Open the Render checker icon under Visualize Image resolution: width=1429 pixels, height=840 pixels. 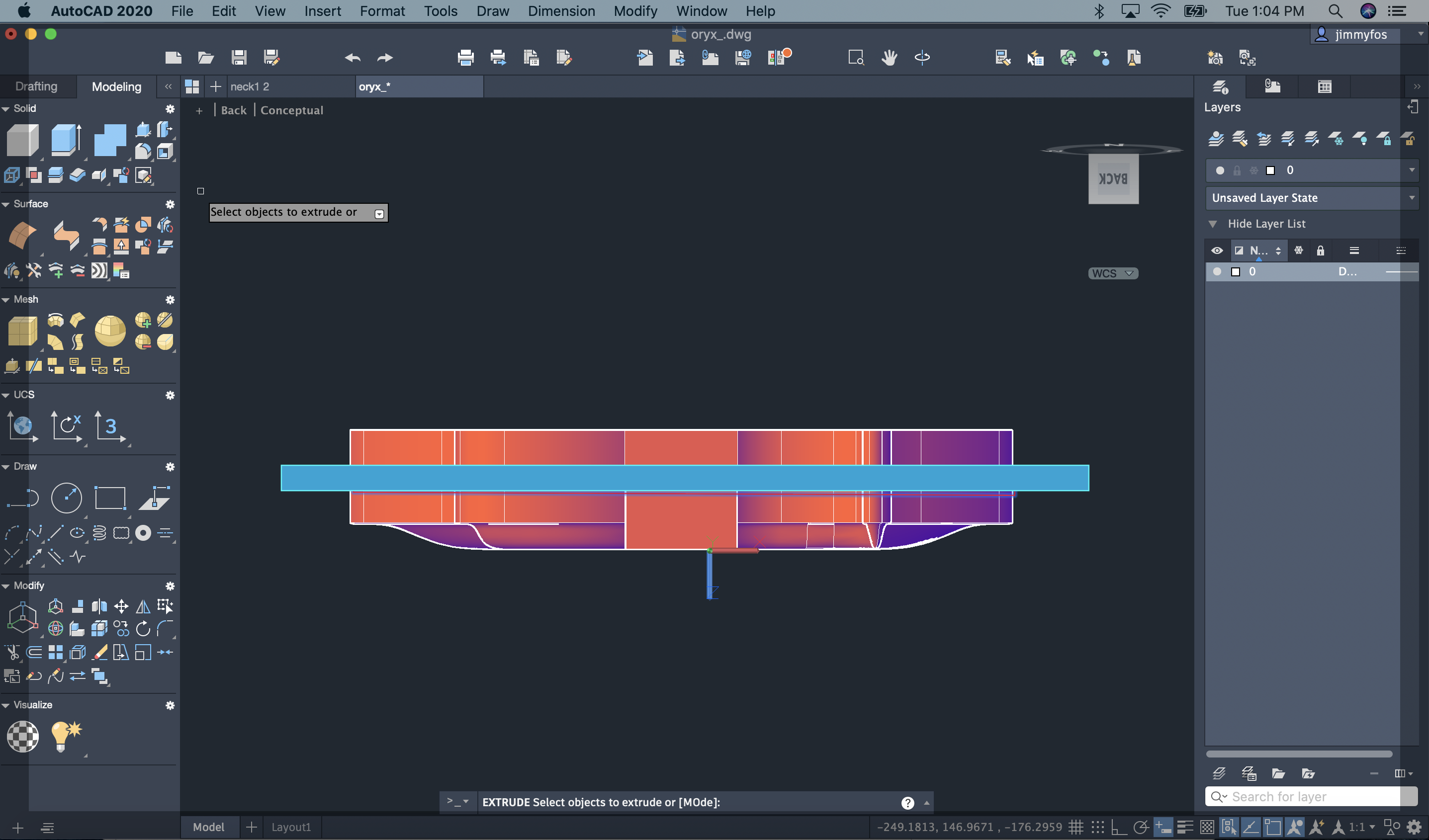23,737
